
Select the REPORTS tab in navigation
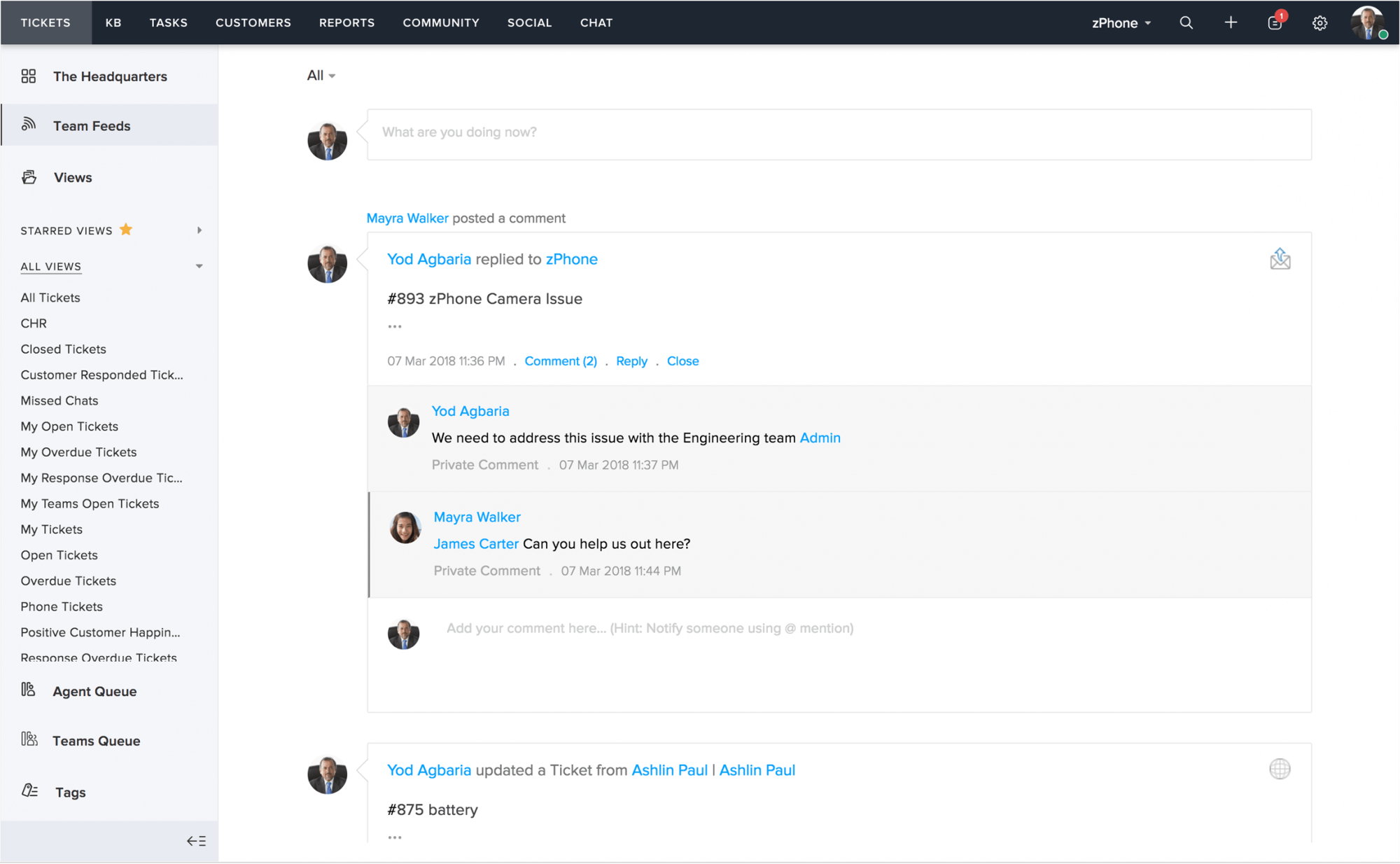(x=347, y=22)
